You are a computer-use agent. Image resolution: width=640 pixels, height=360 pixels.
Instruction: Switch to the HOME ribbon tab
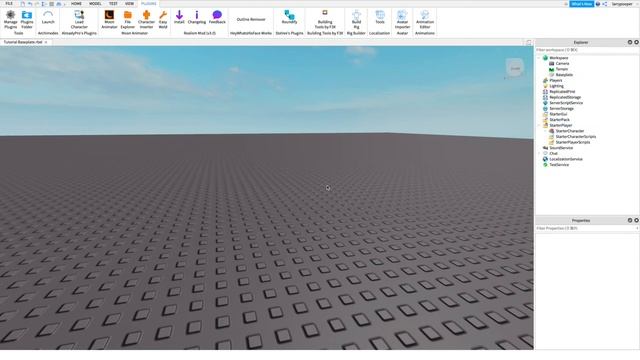[x=76, y=4]
